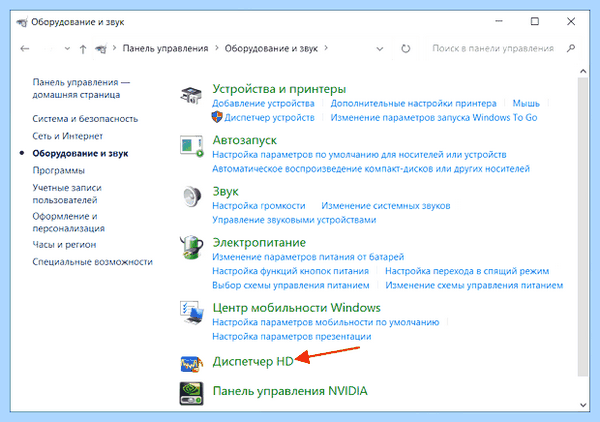Image resolution: width=600 pixels, height=422 pixels.
Task: Click Настройка перехода в спящий режим
Action: [x=467, y=271]
